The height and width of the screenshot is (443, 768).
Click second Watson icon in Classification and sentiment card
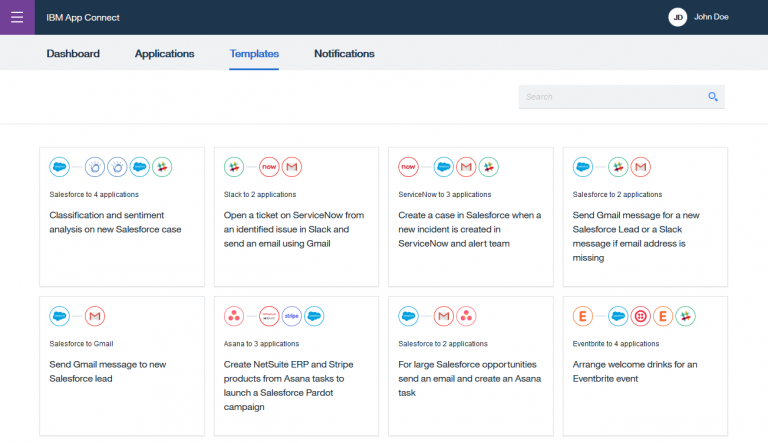117,167
